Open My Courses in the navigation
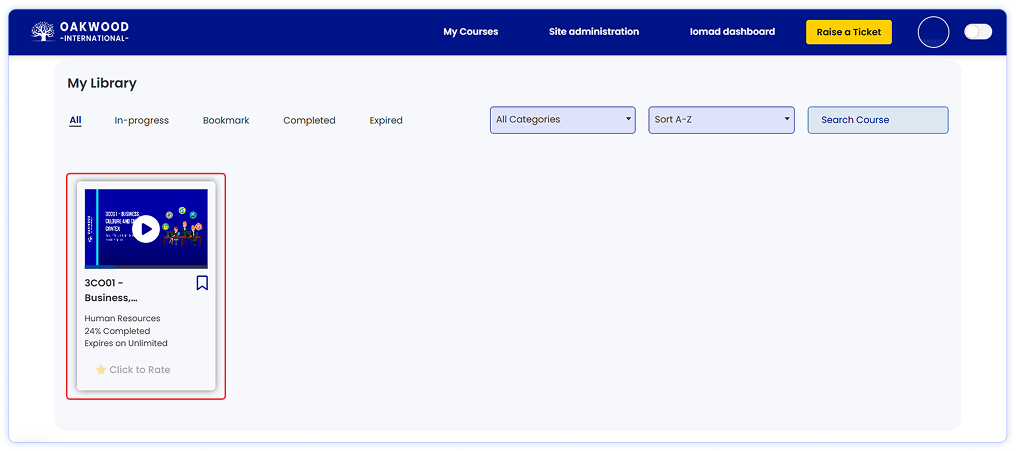 [x=470, y=32]
